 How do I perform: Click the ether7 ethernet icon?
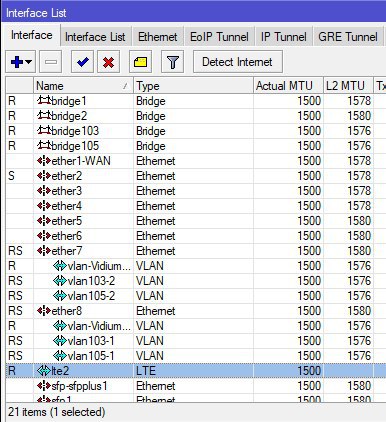[44, 251]
